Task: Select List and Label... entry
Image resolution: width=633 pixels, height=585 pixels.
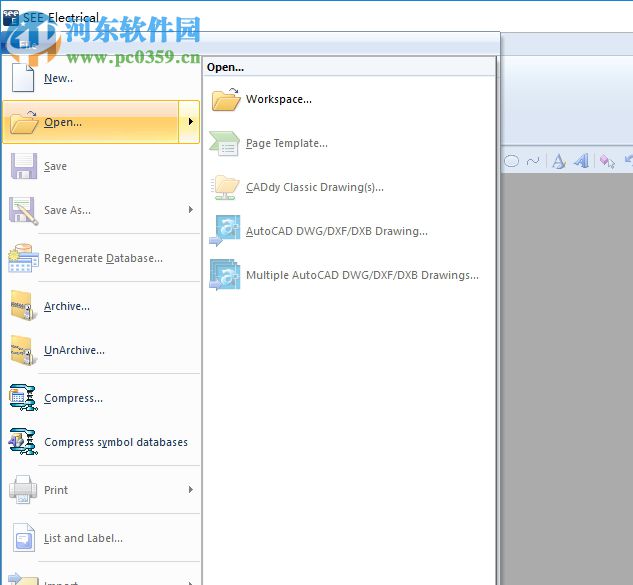Action: [83, 538]
